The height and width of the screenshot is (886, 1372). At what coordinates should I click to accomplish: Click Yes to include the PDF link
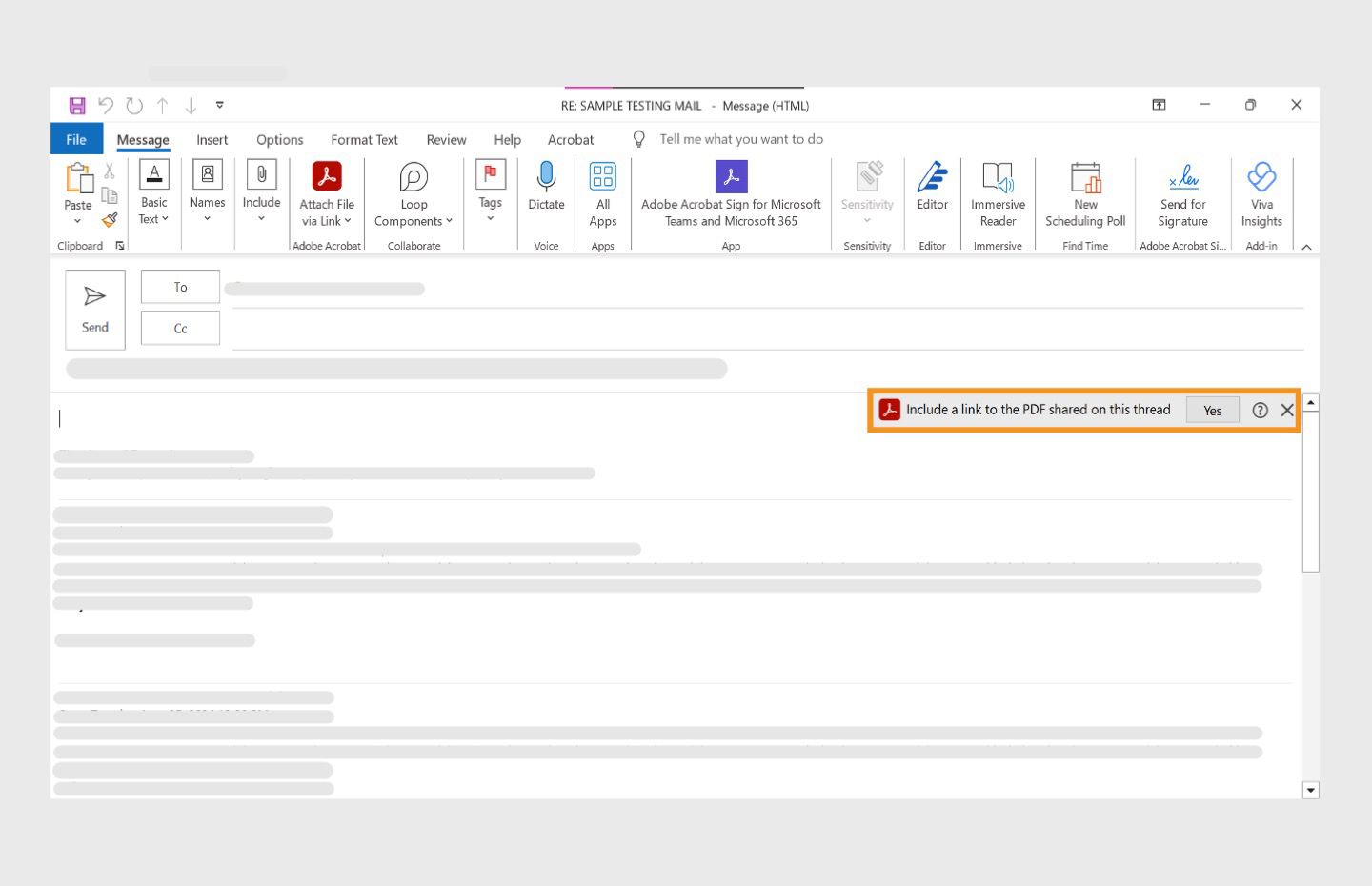pyautogui.click(x=1212, y=410)
